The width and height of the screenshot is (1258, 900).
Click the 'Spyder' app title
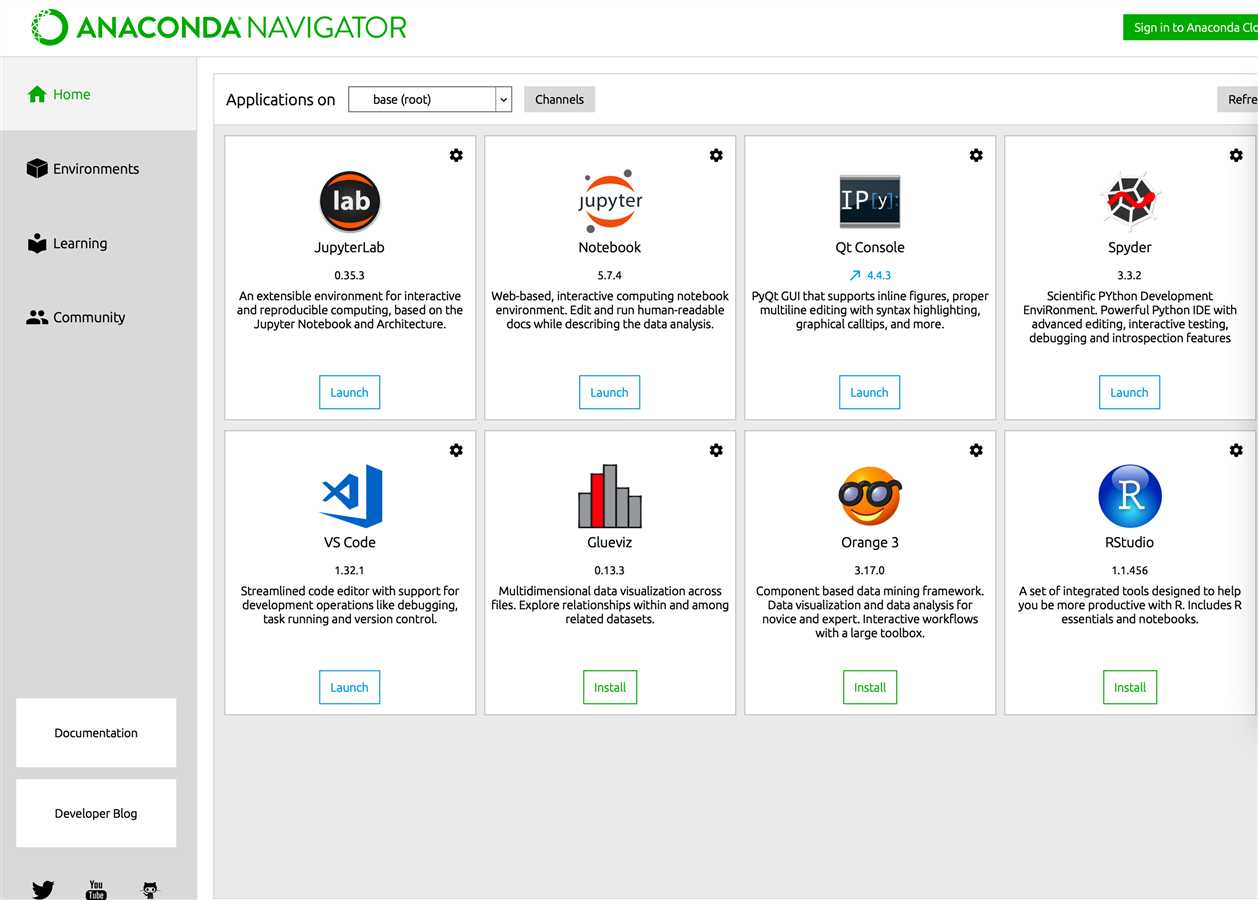[x=1130, y=247]
